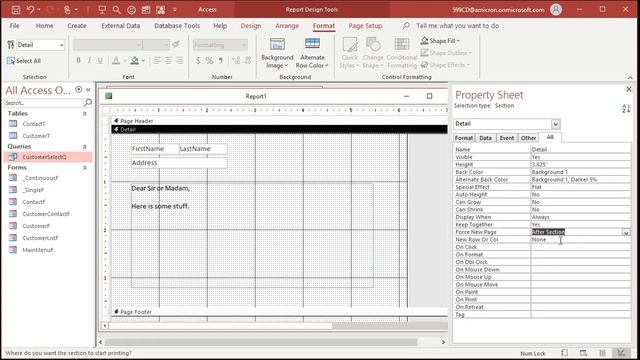Click the Design View icon in the status bar

coord(621,353)
